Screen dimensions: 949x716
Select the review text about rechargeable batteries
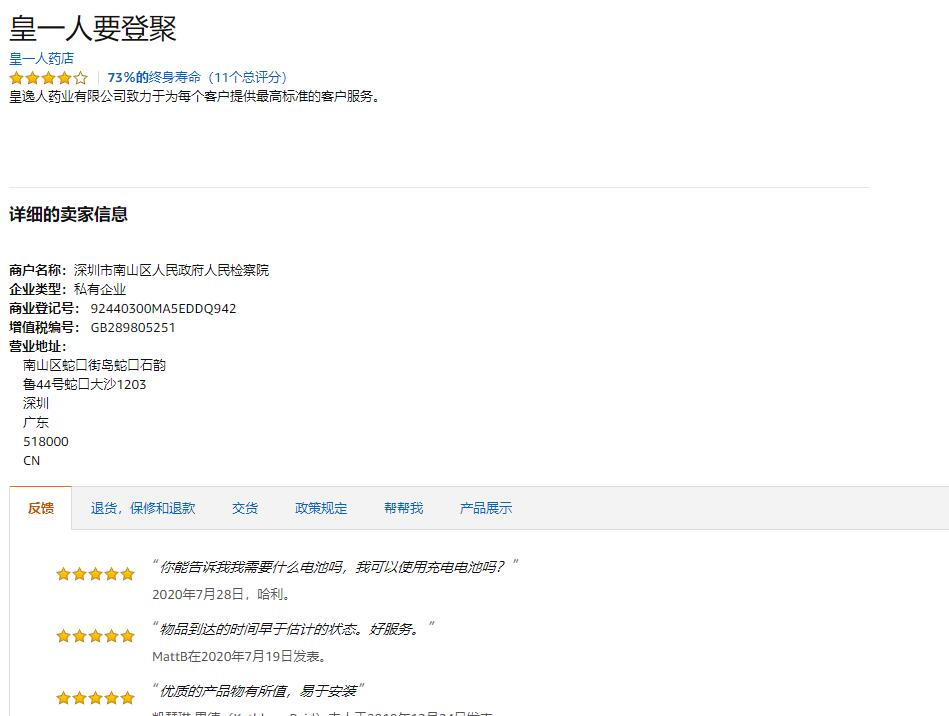click(335, 567)
